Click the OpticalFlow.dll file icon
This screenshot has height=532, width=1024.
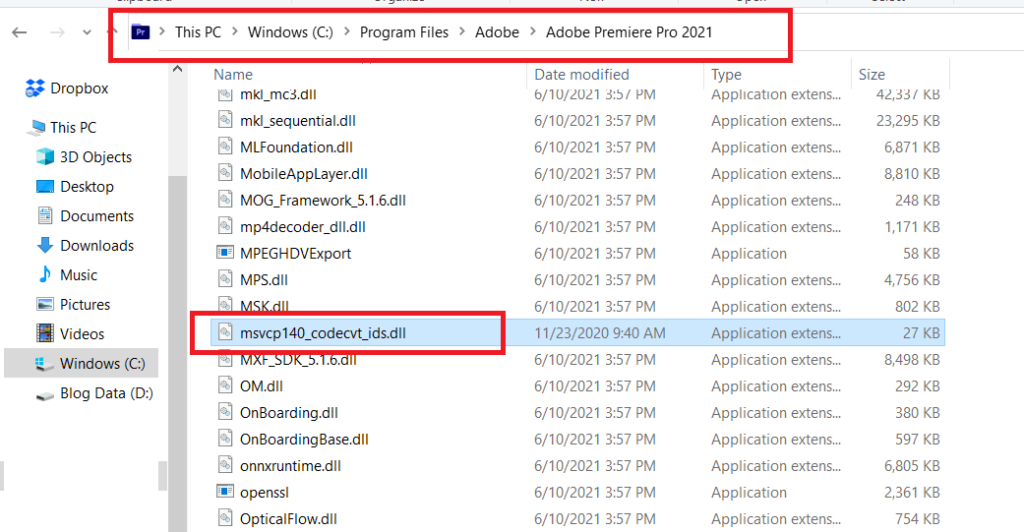pyautogui.click(x=225, y=518)
